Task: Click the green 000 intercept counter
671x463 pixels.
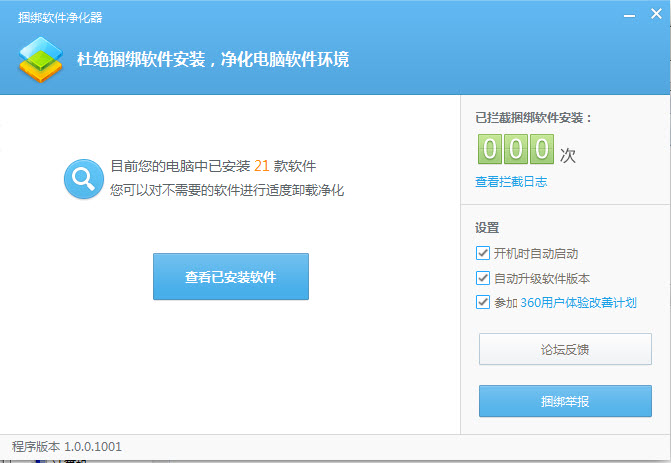Action: [x=516, y=149]
